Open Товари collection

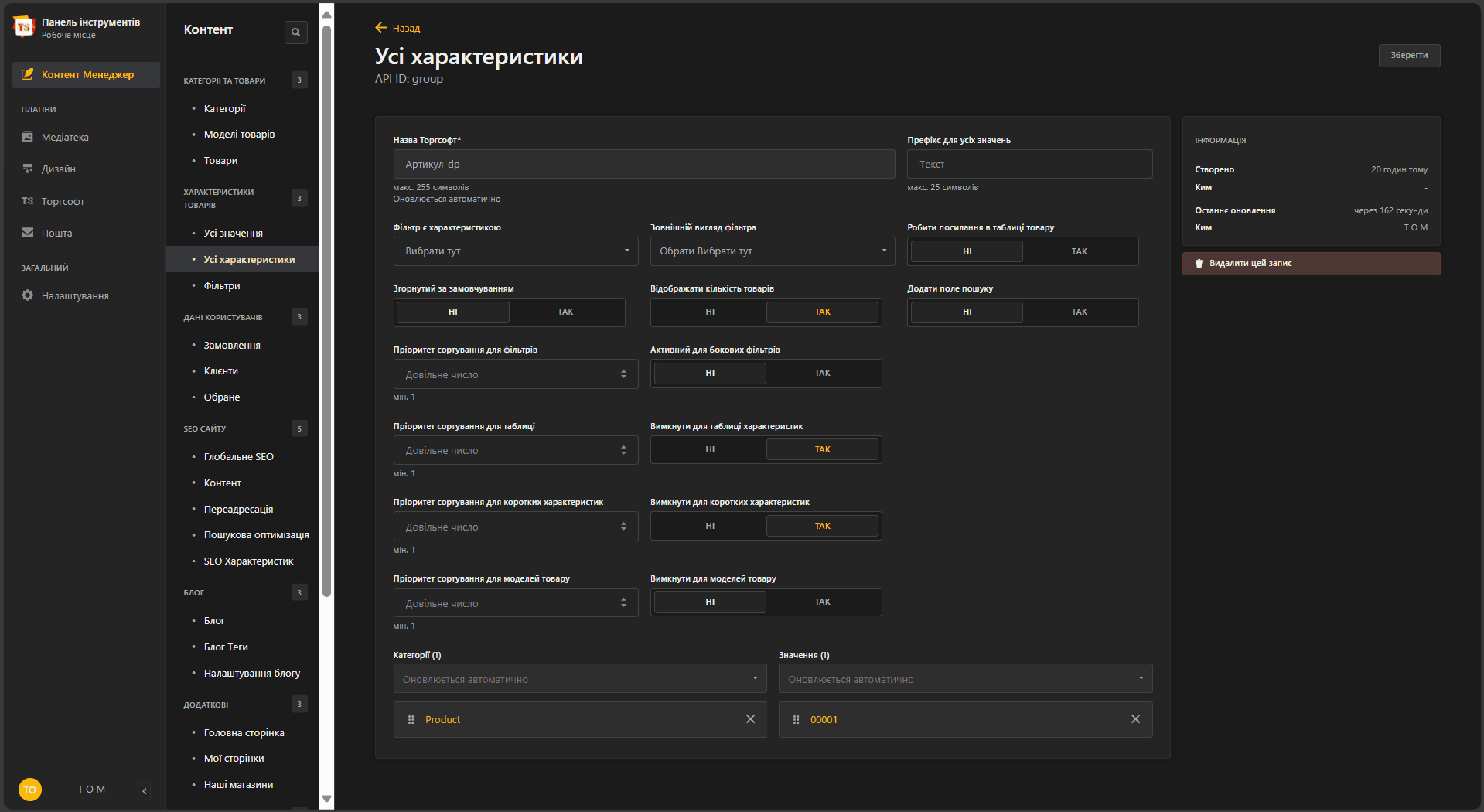click(x=220, y=161)
